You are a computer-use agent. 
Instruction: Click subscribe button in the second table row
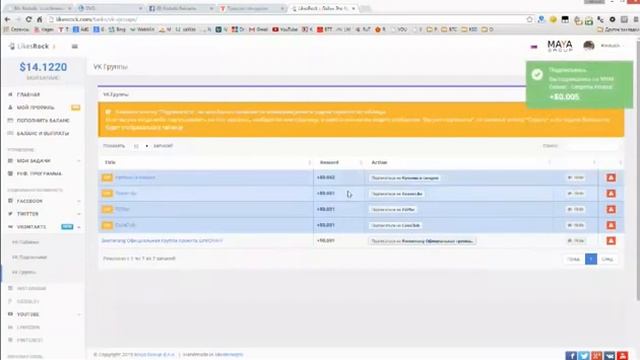point(397,194)
